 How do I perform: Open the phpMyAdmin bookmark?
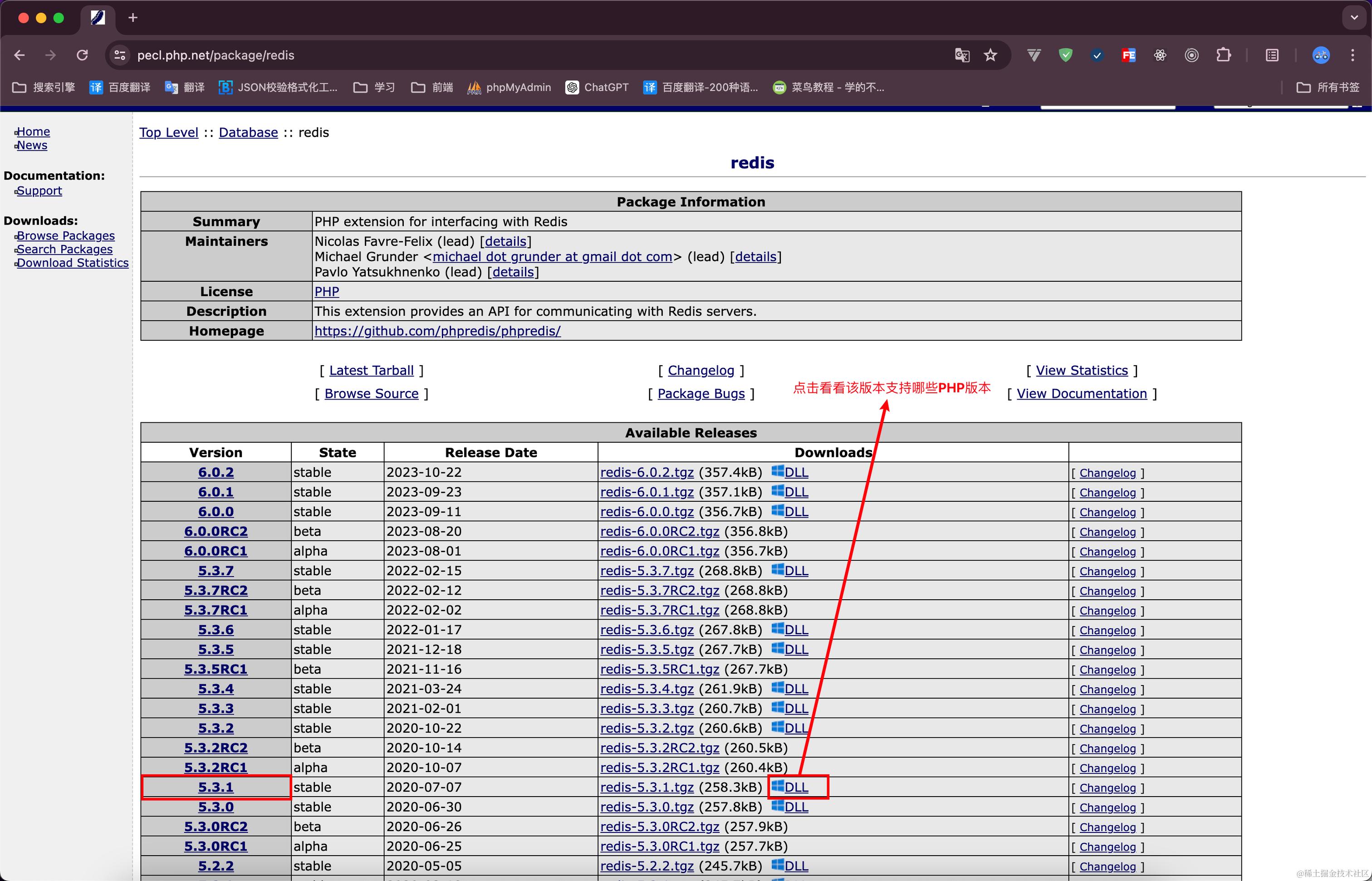click(x=509, y=87)
